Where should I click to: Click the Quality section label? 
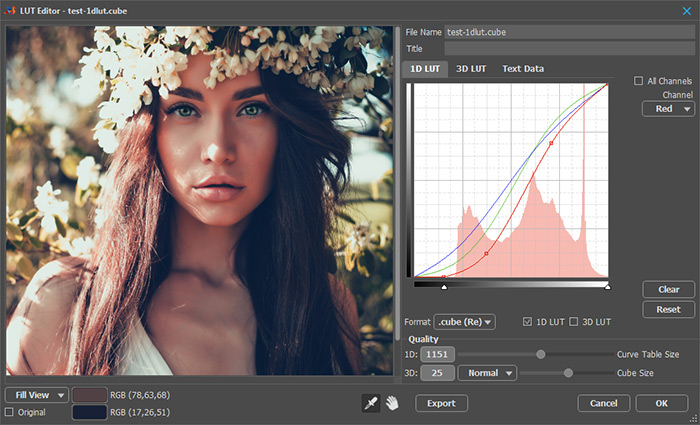coord(423,339)
